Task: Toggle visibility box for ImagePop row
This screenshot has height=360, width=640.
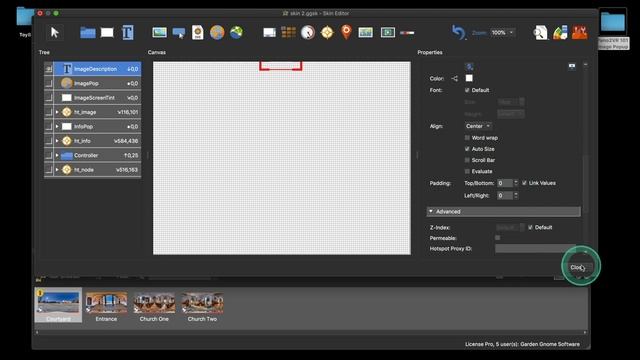Action: tap(49, 83)
